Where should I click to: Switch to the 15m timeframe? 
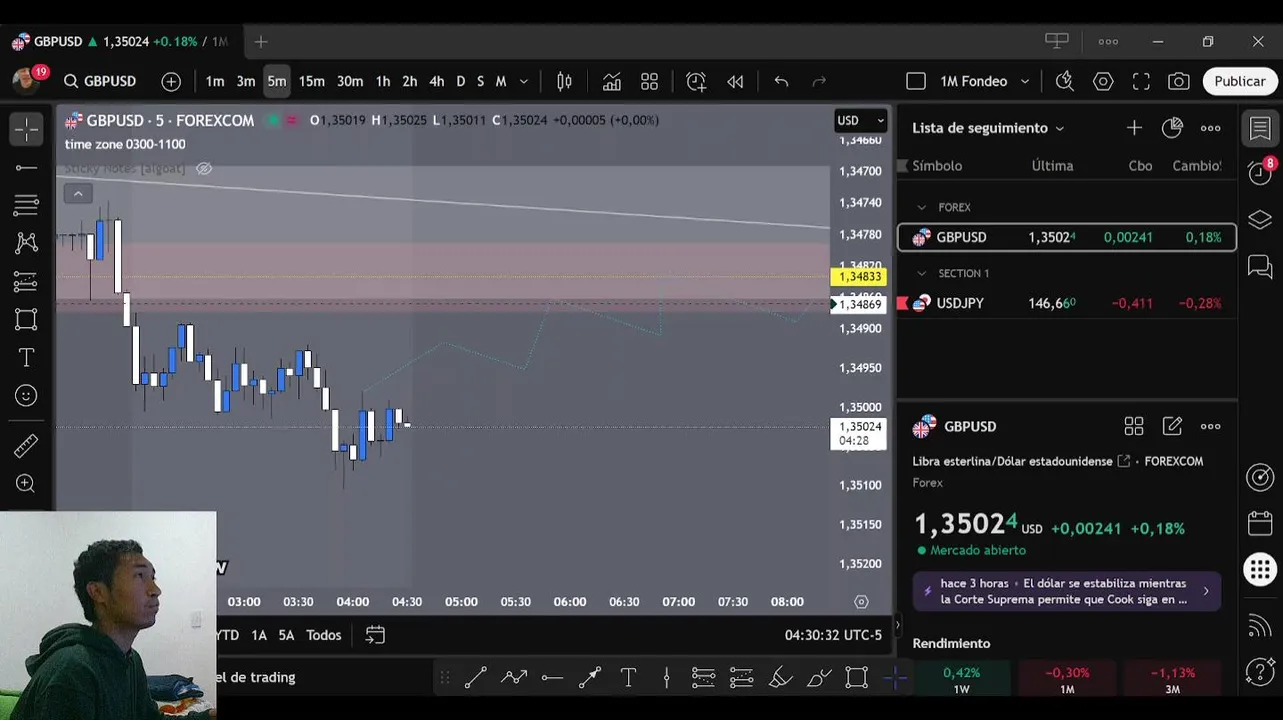(x=311, y=81)
